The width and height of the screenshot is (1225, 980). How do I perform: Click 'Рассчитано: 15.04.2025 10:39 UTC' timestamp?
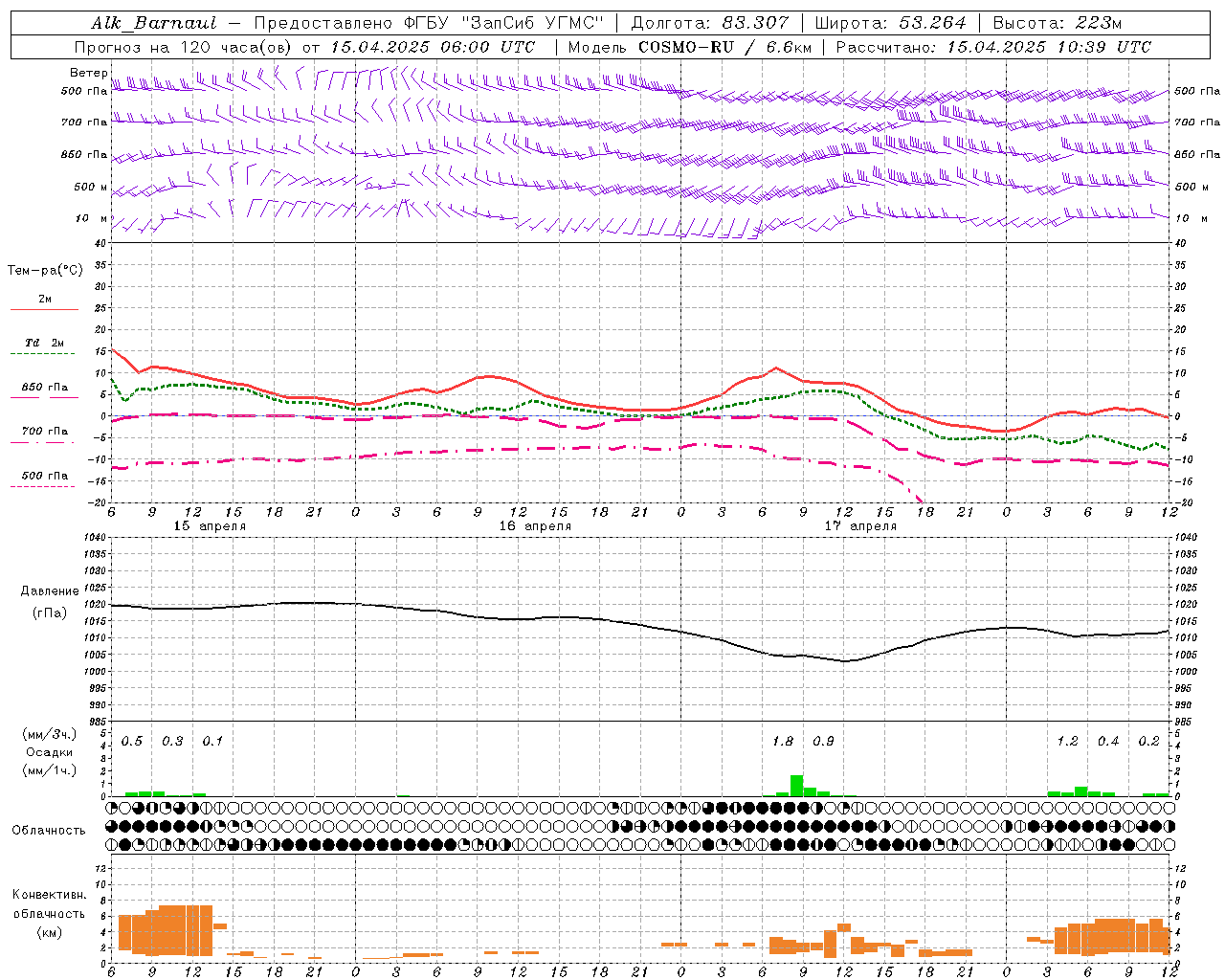(x=993, y=47)
